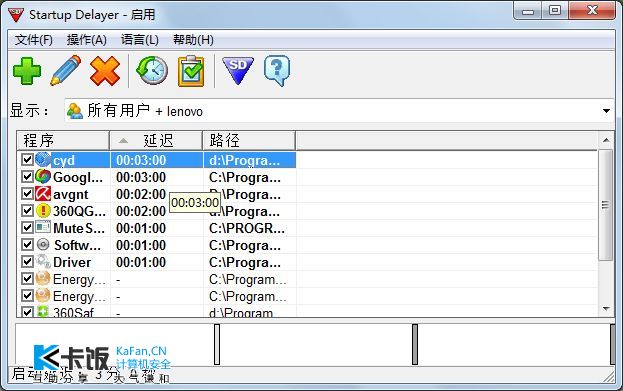Image resolution: width=623 pixels, height=391 pixels.
Task: Select the avgnt program name
Action: 71,194
